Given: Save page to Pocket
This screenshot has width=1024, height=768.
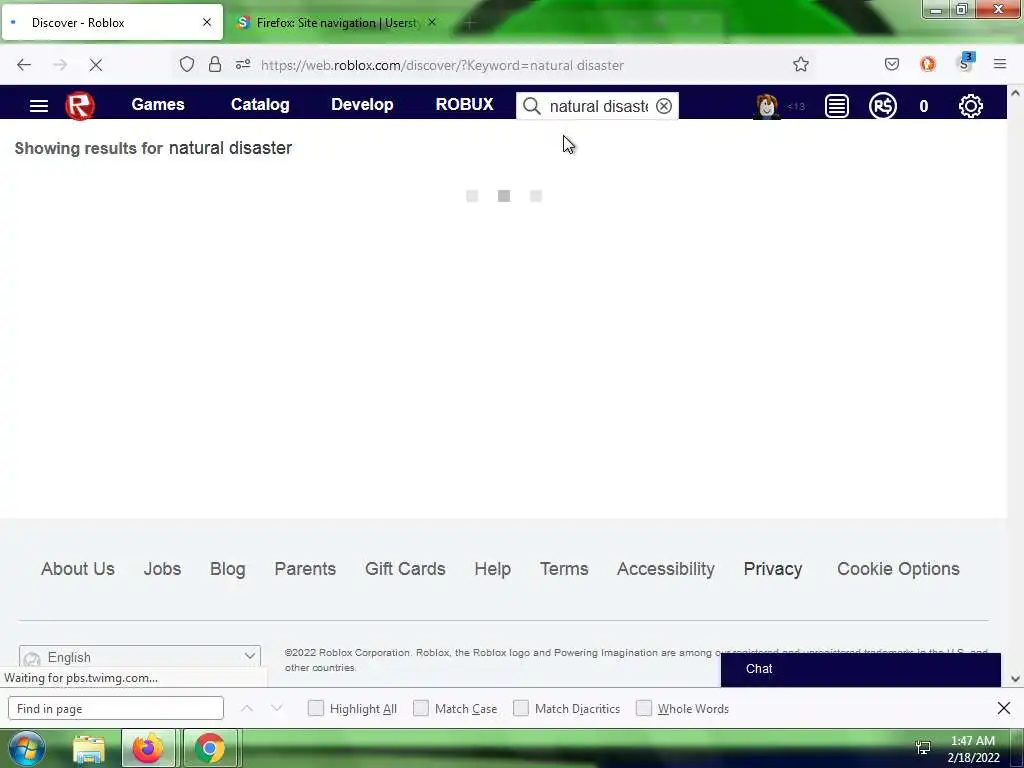Looking at the screenshot, I should [x=891, y=64].
